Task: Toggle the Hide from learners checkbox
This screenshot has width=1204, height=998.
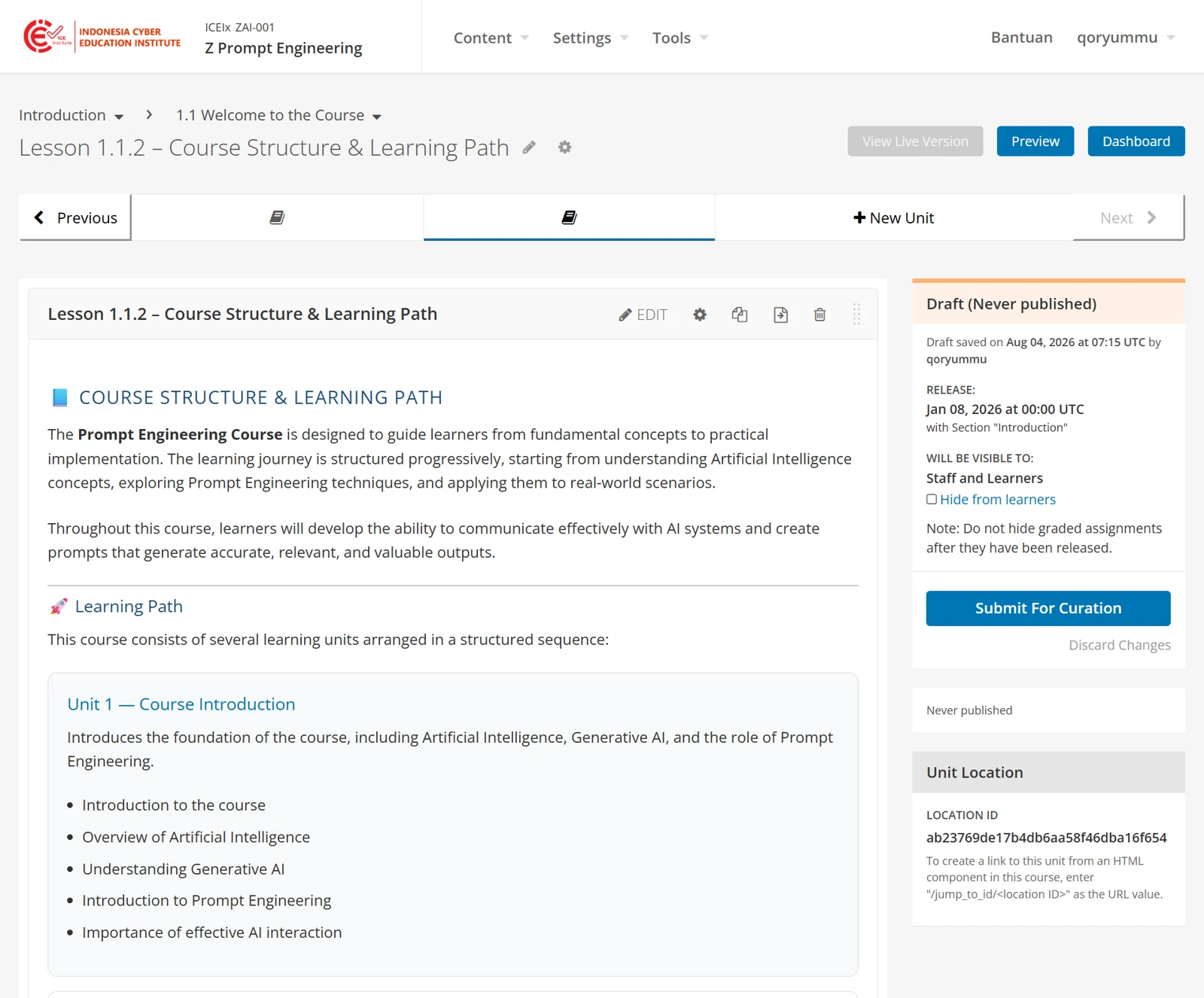Action: [x=932, y=499]
